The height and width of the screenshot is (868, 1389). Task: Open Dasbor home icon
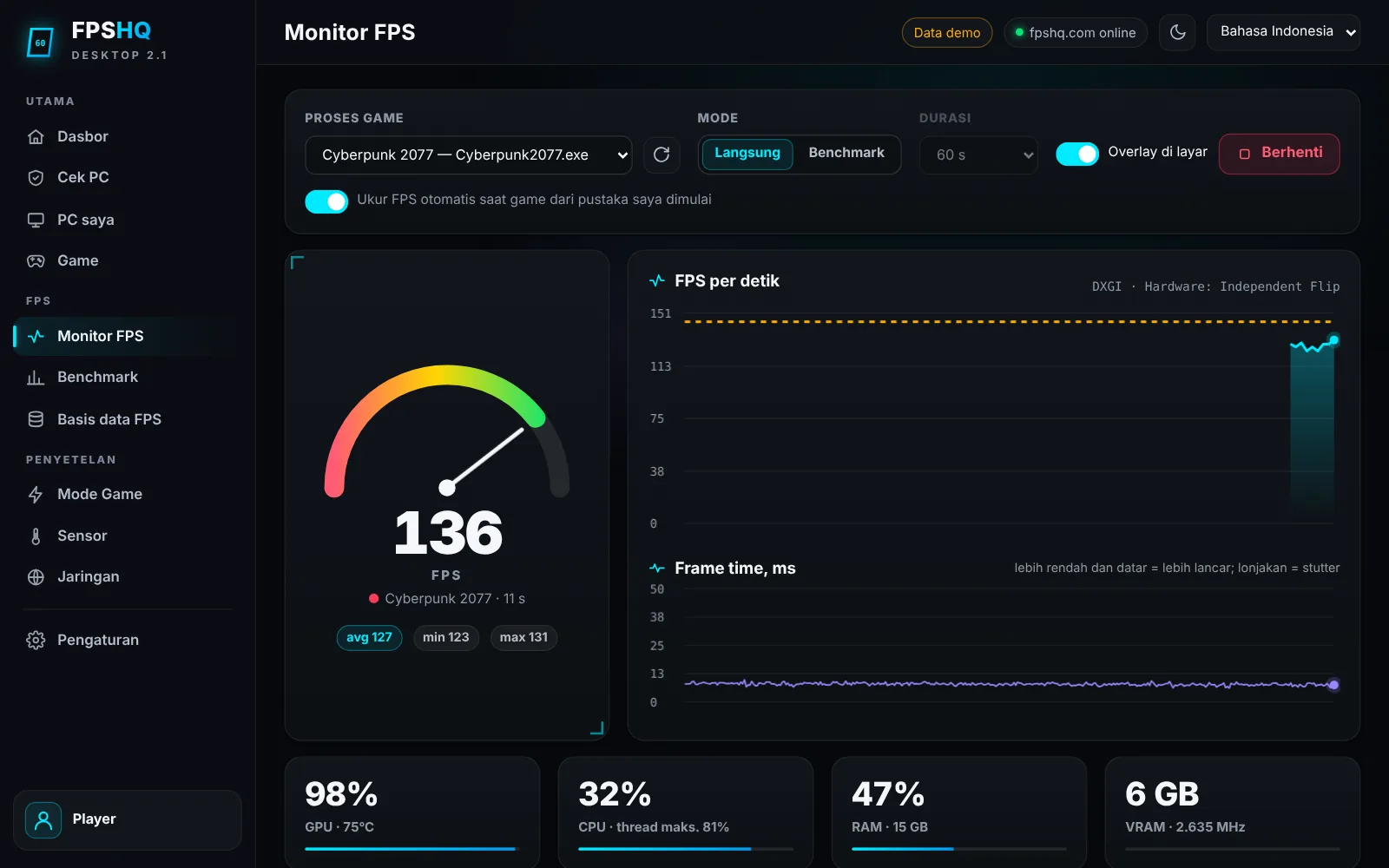pos(36,137)
